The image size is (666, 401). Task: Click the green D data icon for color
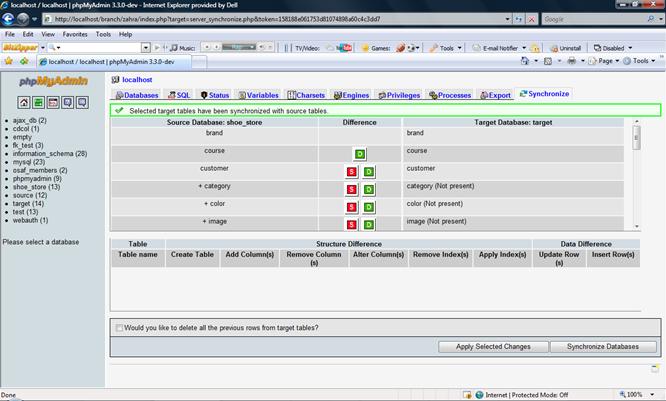(x=368, y=208)
